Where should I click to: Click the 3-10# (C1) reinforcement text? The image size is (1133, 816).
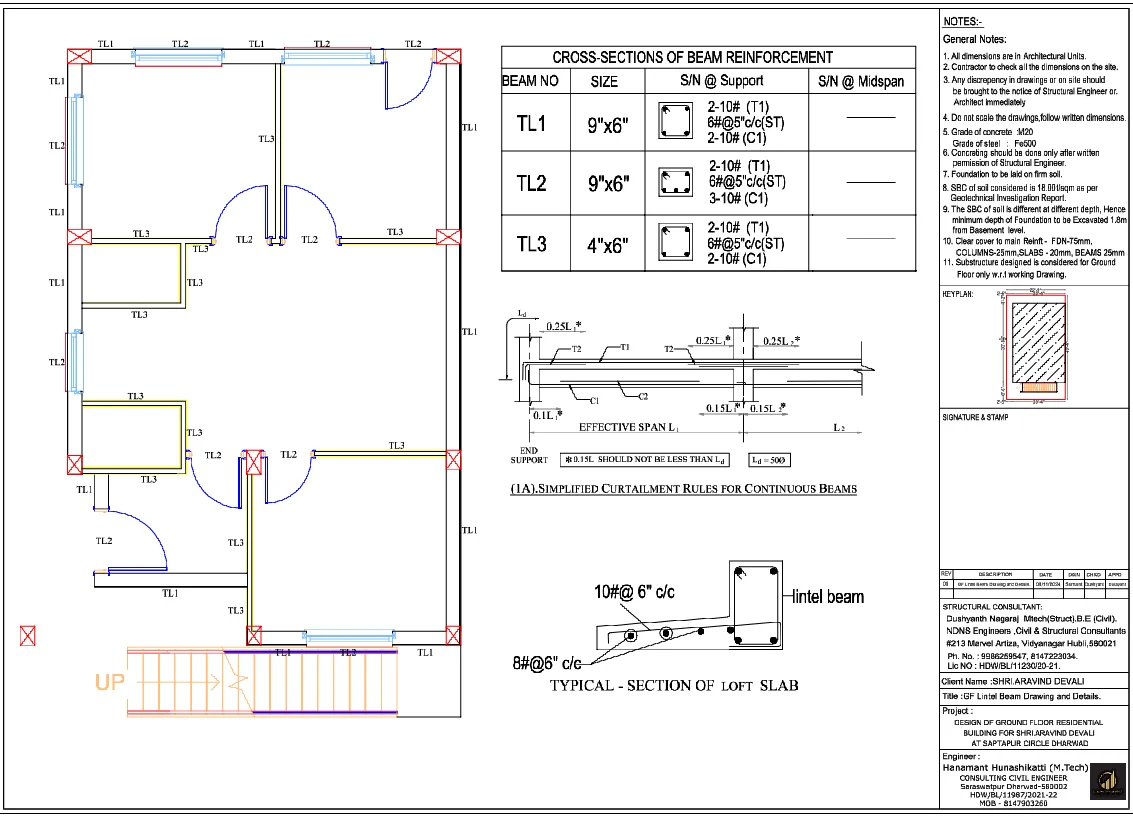pyautogui.click(x=738, y=198)
